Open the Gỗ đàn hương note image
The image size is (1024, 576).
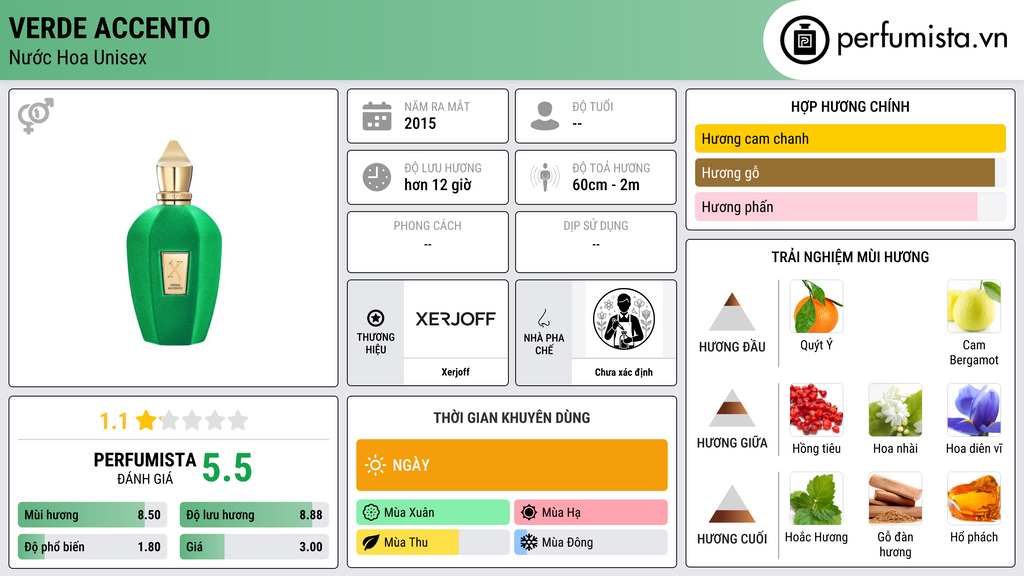point(895,498)
